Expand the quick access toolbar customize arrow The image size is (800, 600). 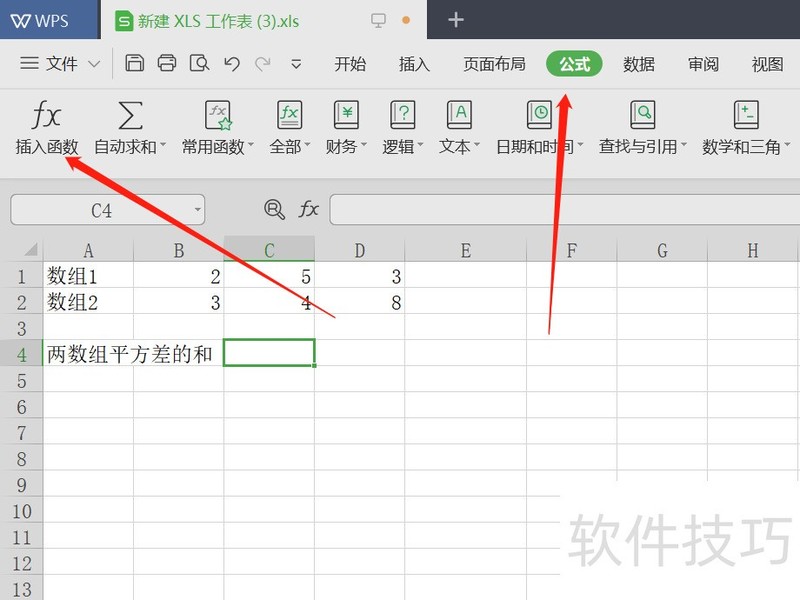click(296, 64)
